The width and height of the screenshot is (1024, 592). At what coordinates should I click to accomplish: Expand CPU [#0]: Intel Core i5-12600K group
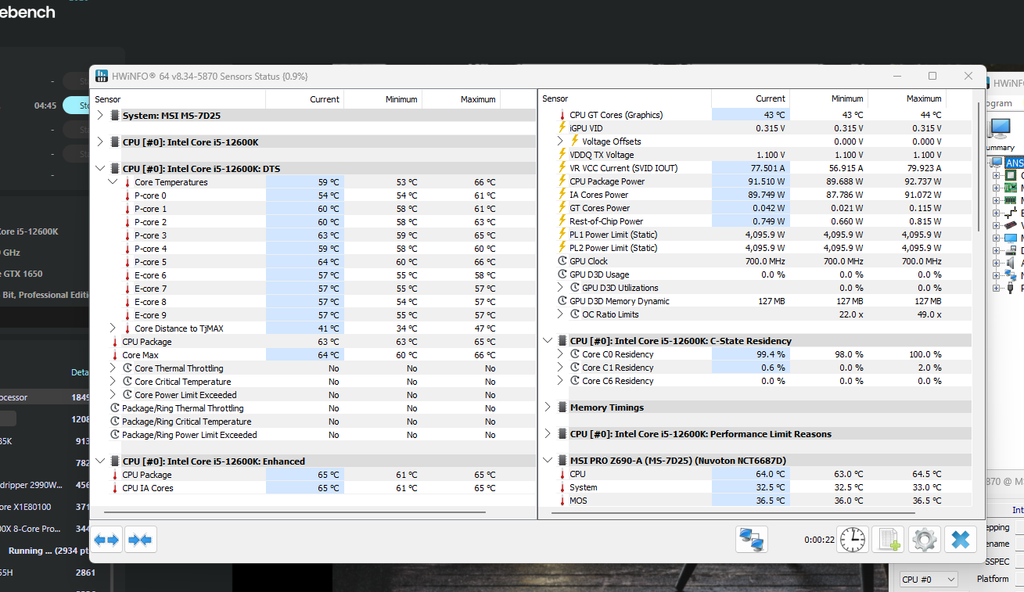[x=100, y=142]
